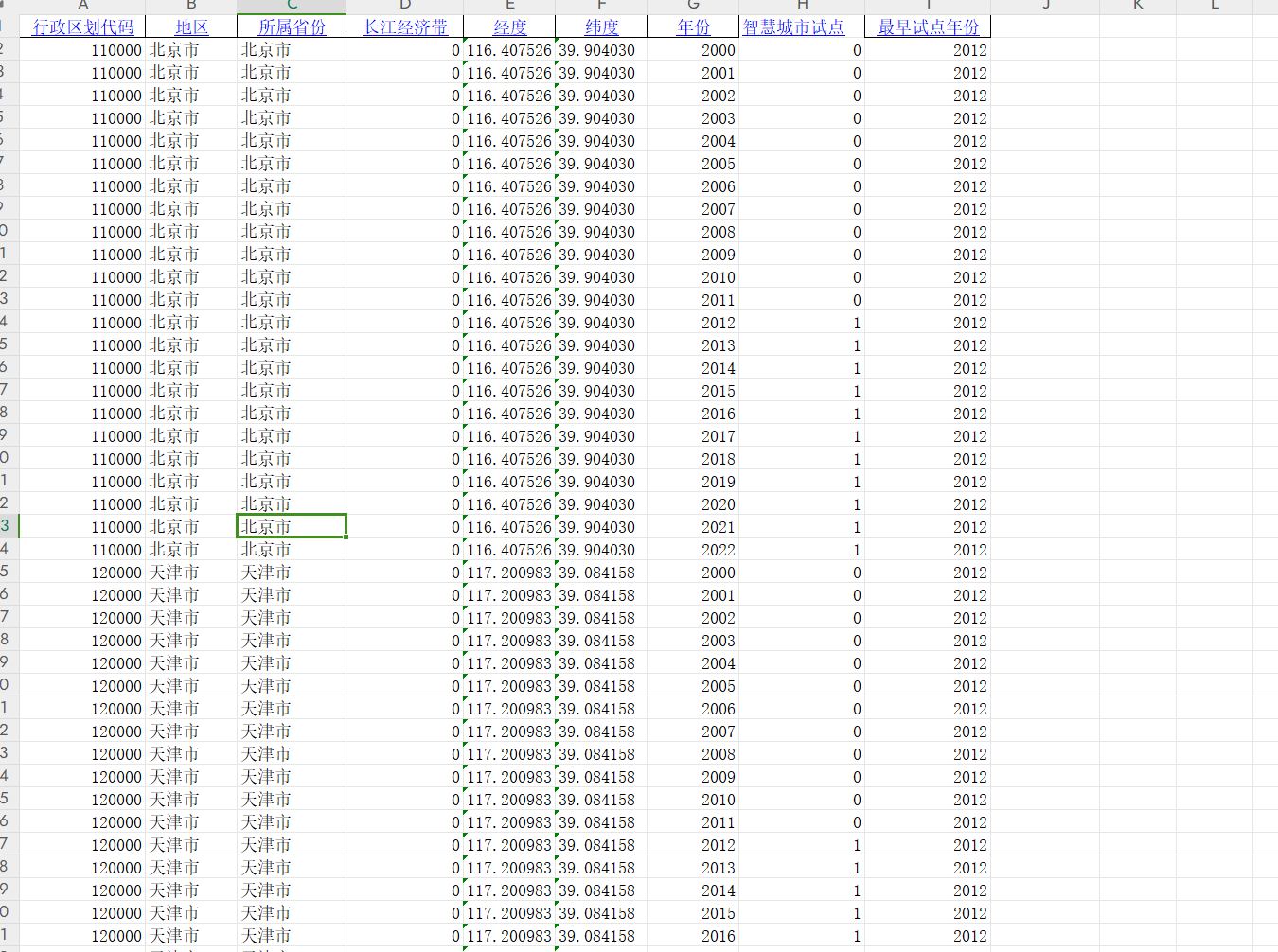Click 年份 cell 2008 for 北京市
The height and width of the screenshot is (952, 1278).
point(693,232)
